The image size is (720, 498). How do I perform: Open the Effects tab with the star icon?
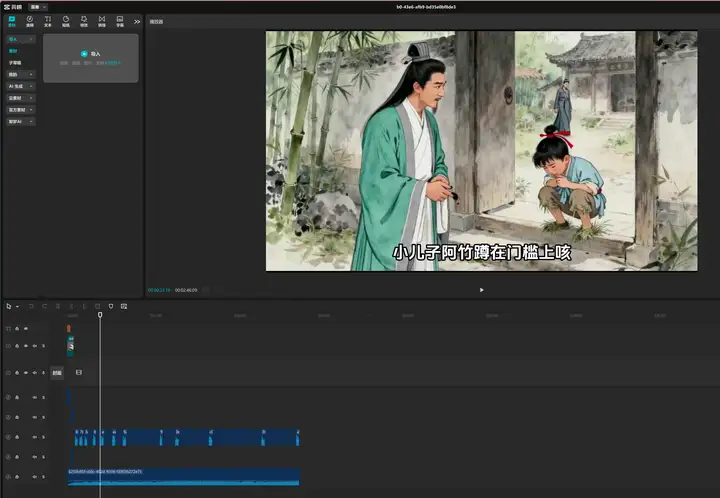(x=84, y=21)
